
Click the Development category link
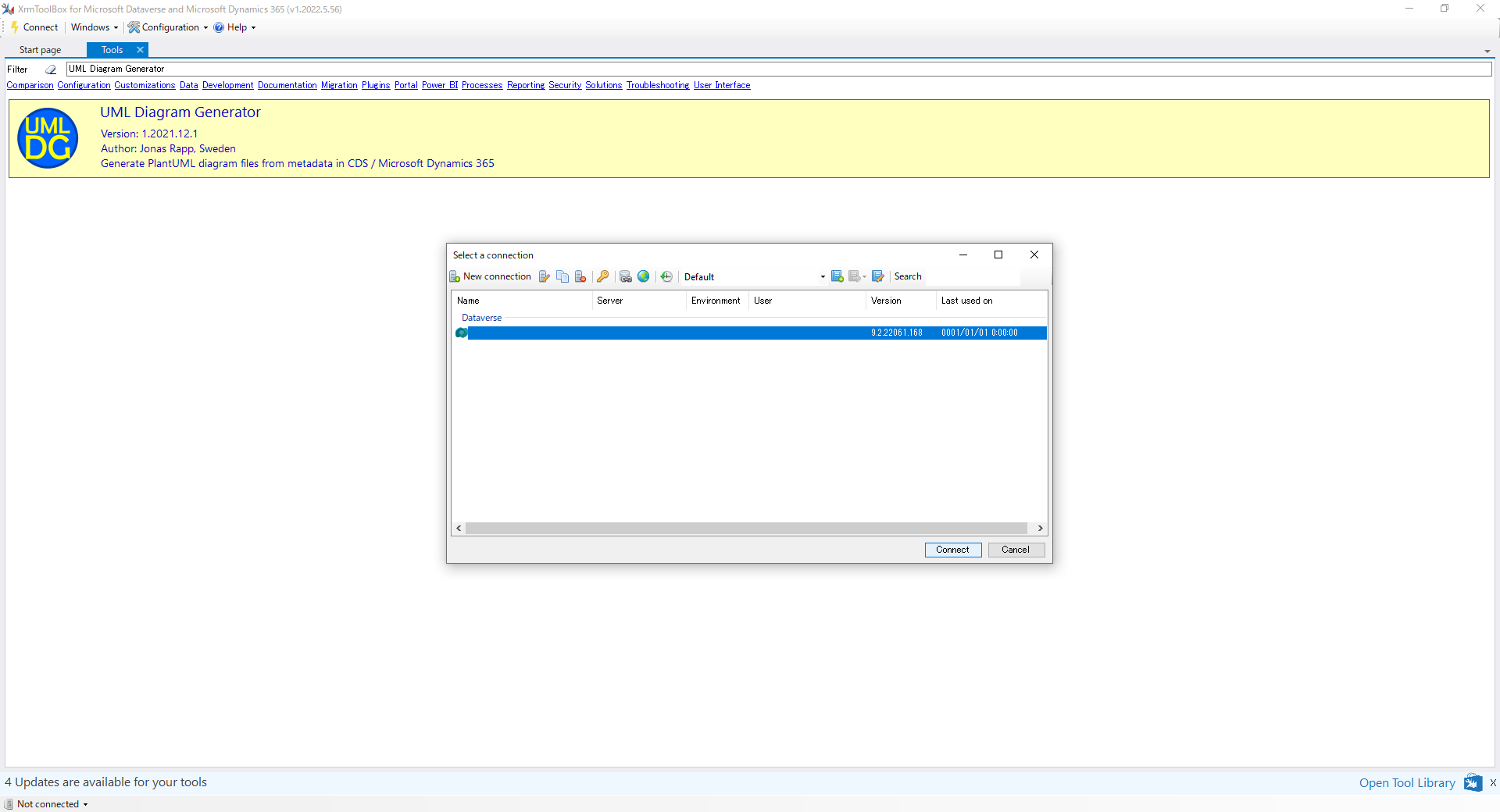(x=227, y=85)
